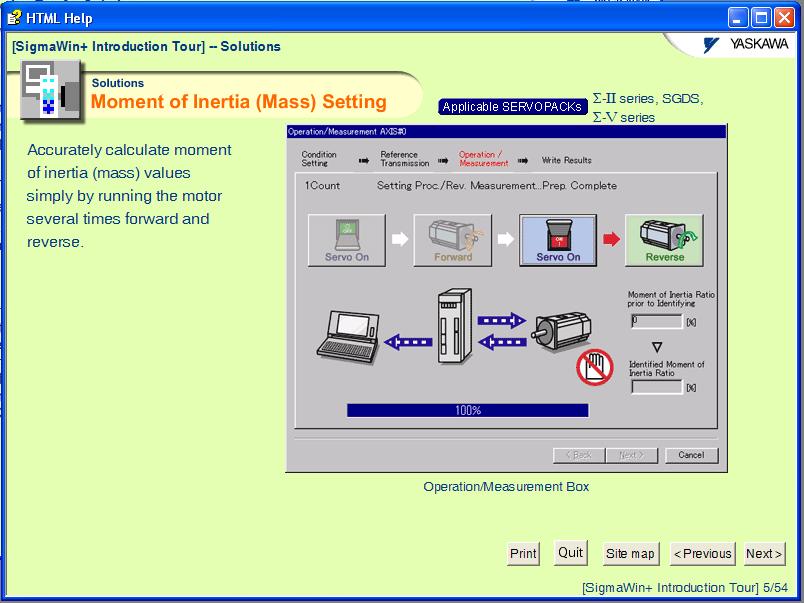The height and width of the screenshot is (603, 804).
Task: Click the Applicable SERVOPACKs label
Action: click(x=512, y=107)
